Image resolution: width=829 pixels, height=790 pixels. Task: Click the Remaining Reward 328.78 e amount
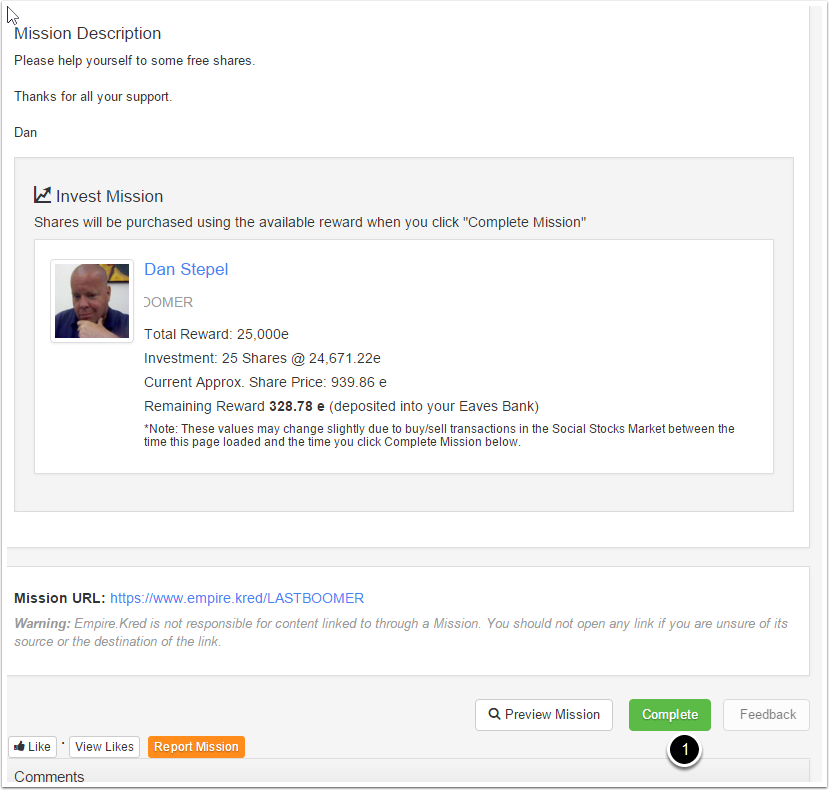[297, 406]
